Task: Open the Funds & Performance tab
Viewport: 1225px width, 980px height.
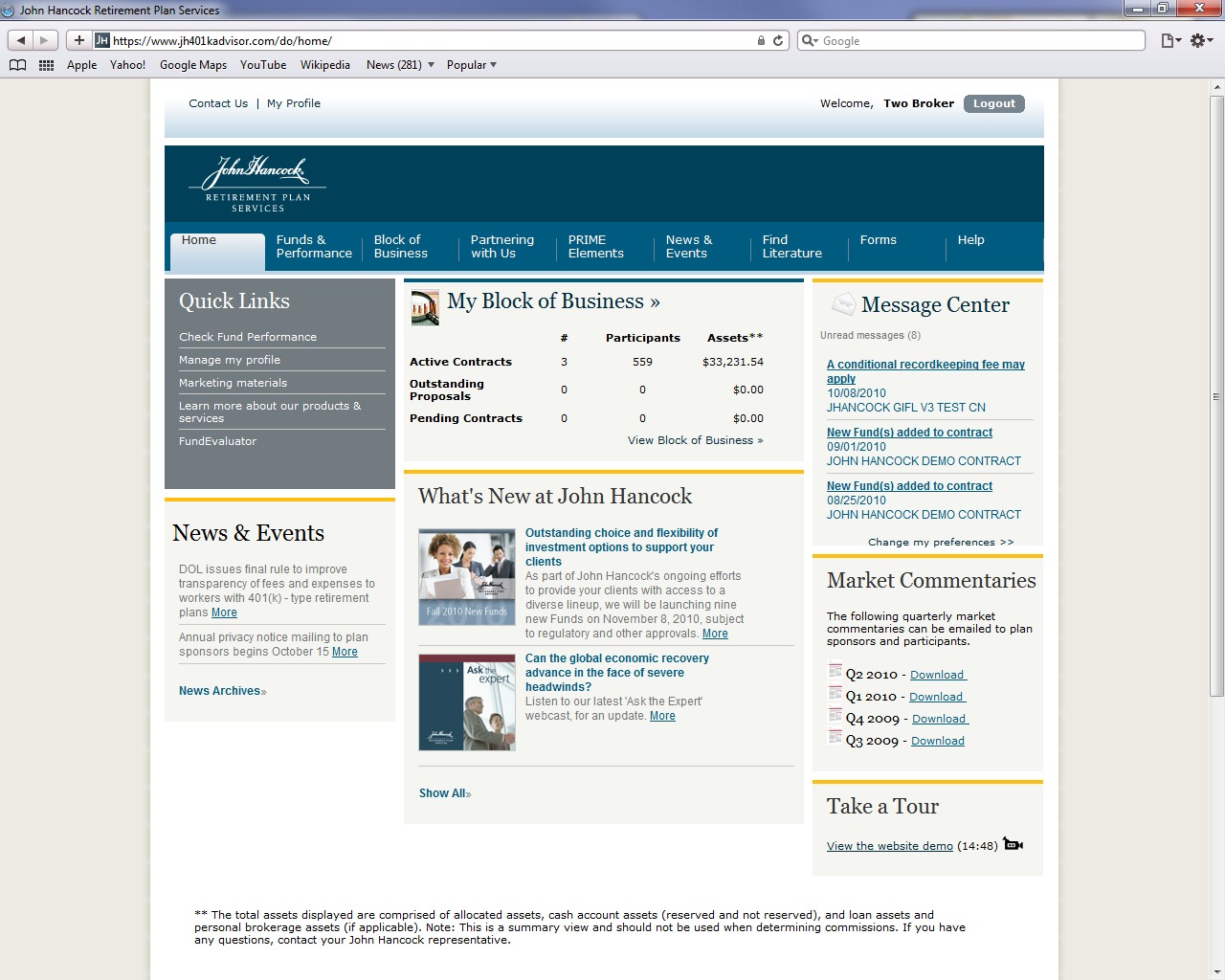Action: [314, 247]
